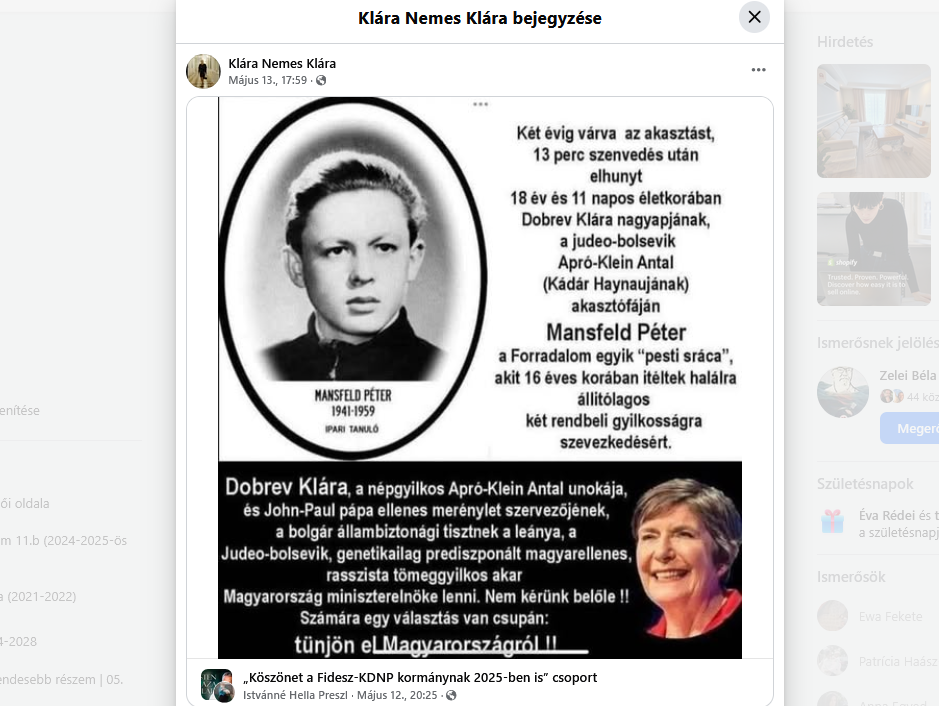The height and width of the screenshot is (706, 939).
Task: Click Zelei Béla friend suggestion avatar
Action: point(843,392)
